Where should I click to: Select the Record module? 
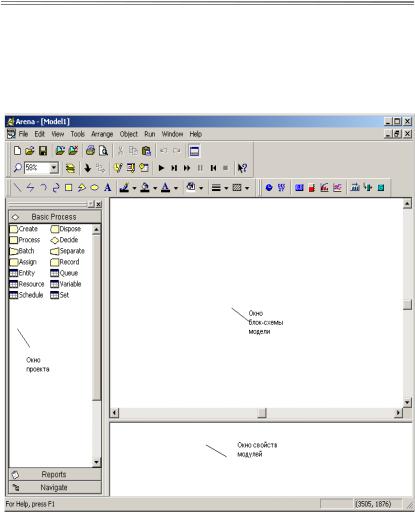pos(65,262)
